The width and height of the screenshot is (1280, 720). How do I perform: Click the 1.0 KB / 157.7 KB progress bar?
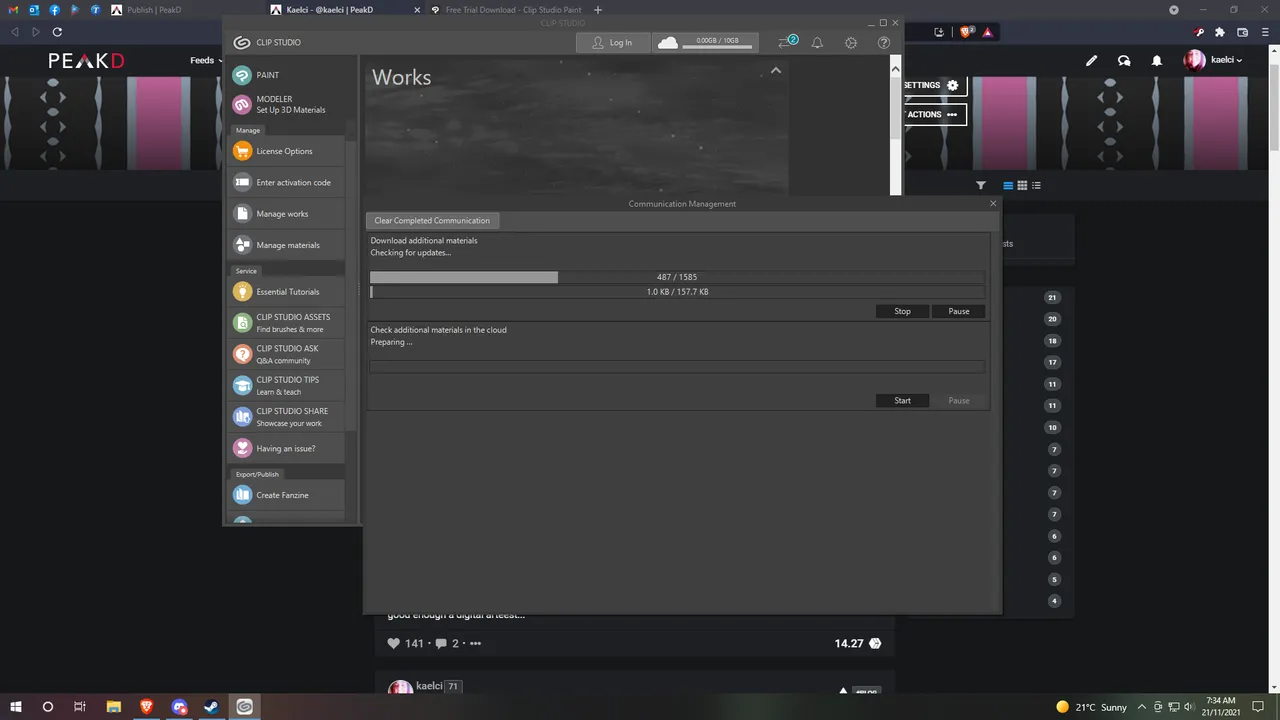point(677,292)
